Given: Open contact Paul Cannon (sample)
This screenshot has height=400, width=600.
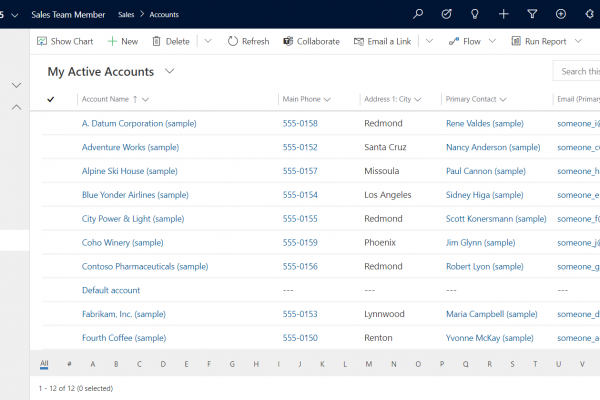Looking at the screenshot, I should pyautogui.click(x=486, y=171).
